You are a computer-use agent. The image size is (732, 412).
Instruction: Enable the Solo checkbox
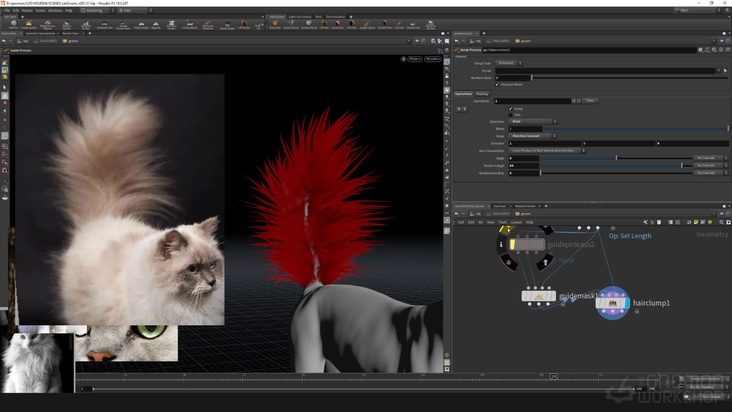511,115
